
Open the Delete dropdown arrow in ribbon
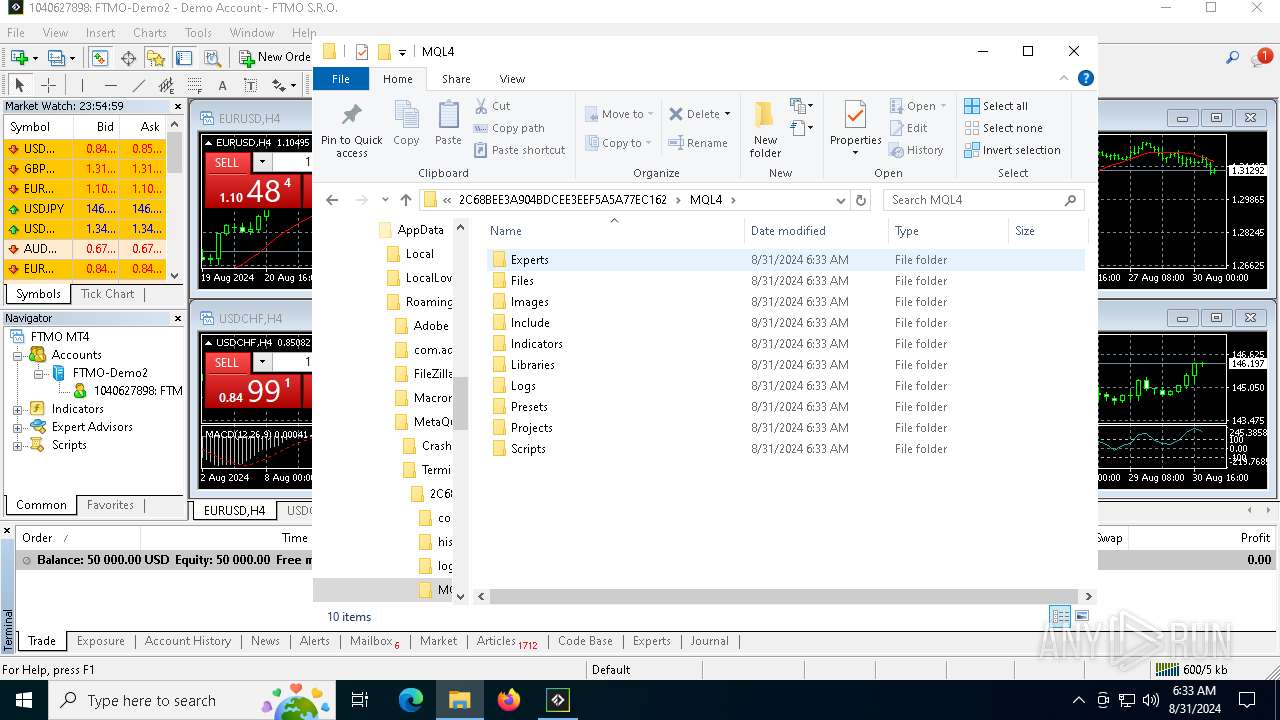click(x=727, y=114)
